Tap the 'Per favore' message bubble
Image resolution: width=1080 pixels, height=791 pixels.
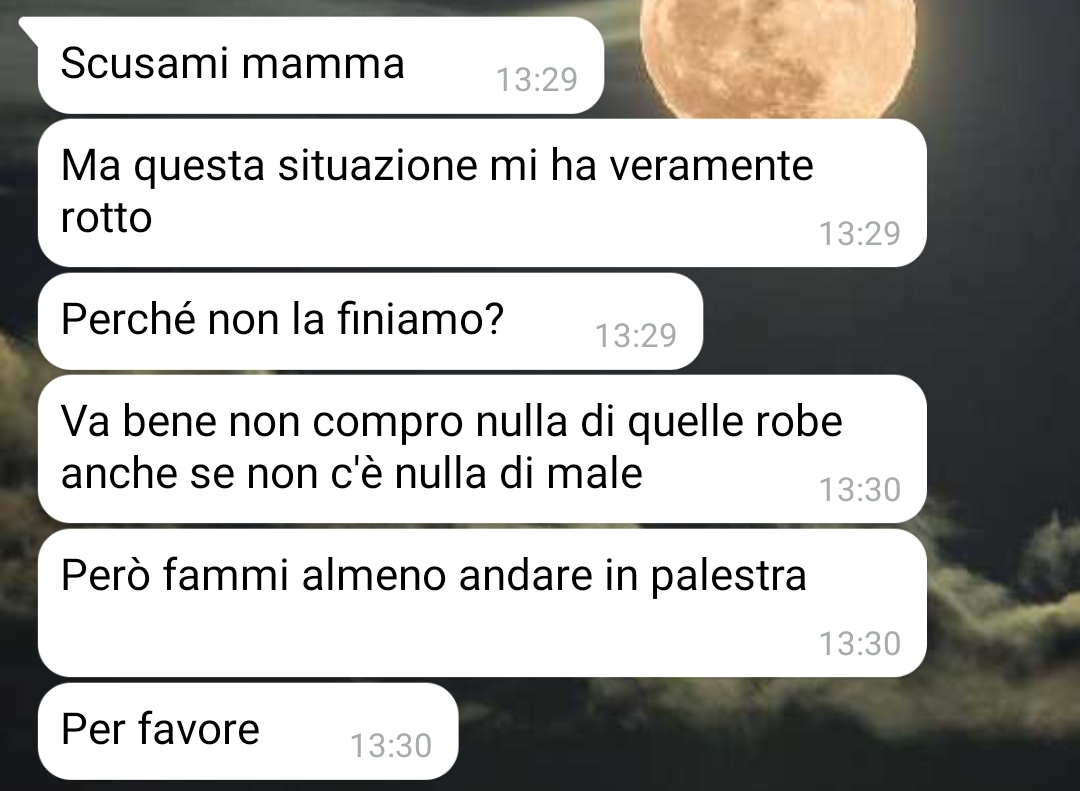click(x=248, y=731)
